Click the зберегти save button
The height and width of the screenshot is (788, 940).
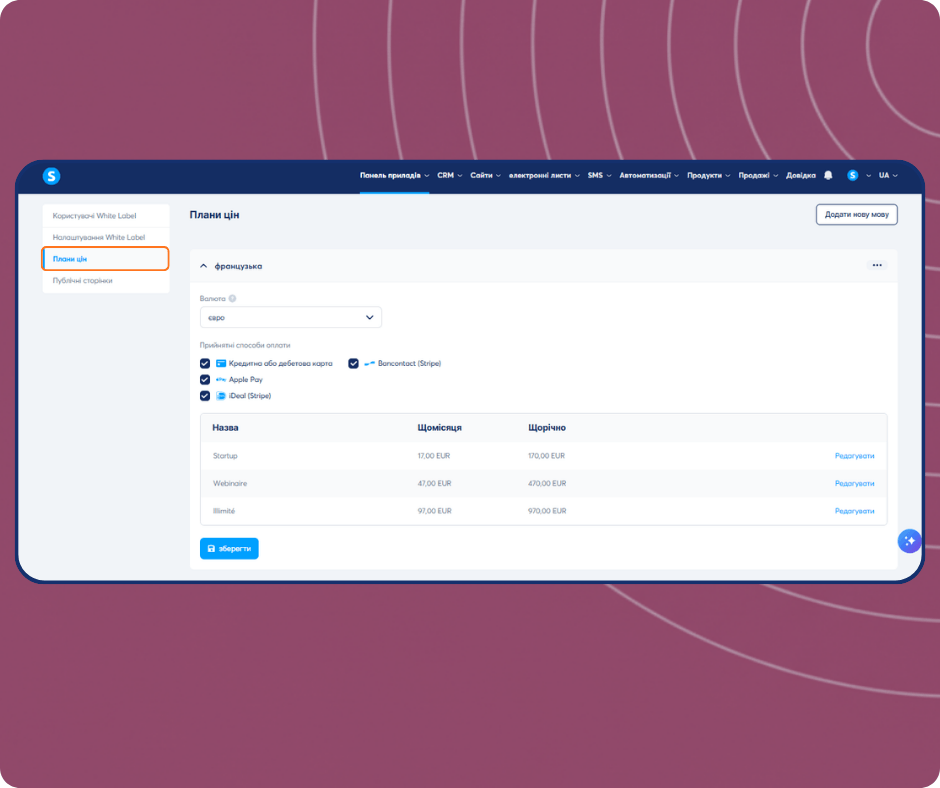tap(229, 548)
